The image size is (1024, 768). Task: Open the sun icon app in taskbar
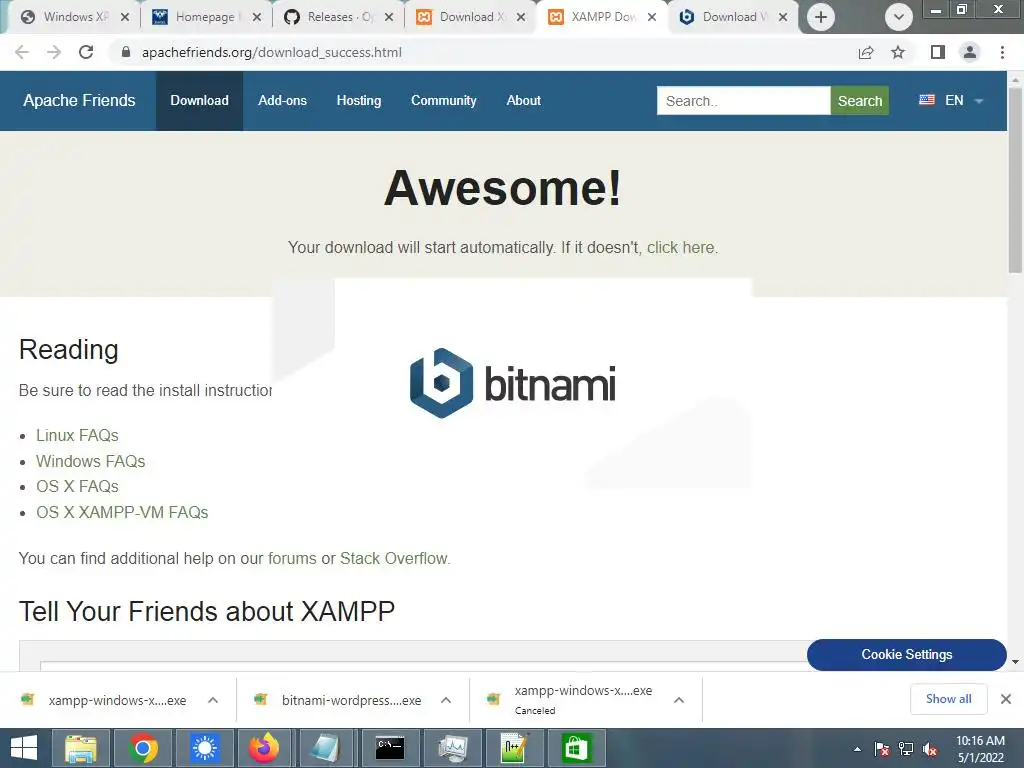point(205,748)
